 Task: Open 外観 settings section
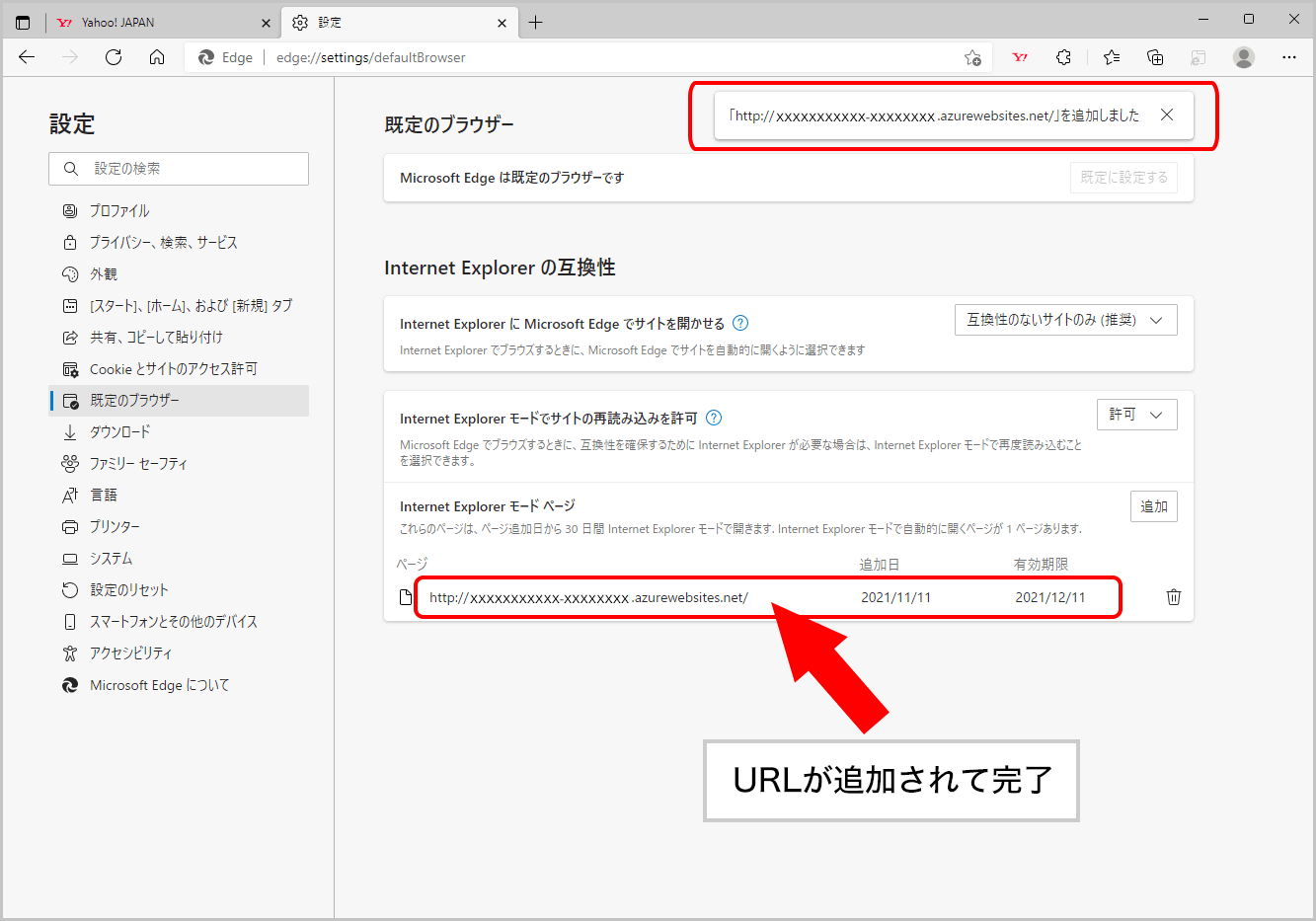tap(179, 274)
